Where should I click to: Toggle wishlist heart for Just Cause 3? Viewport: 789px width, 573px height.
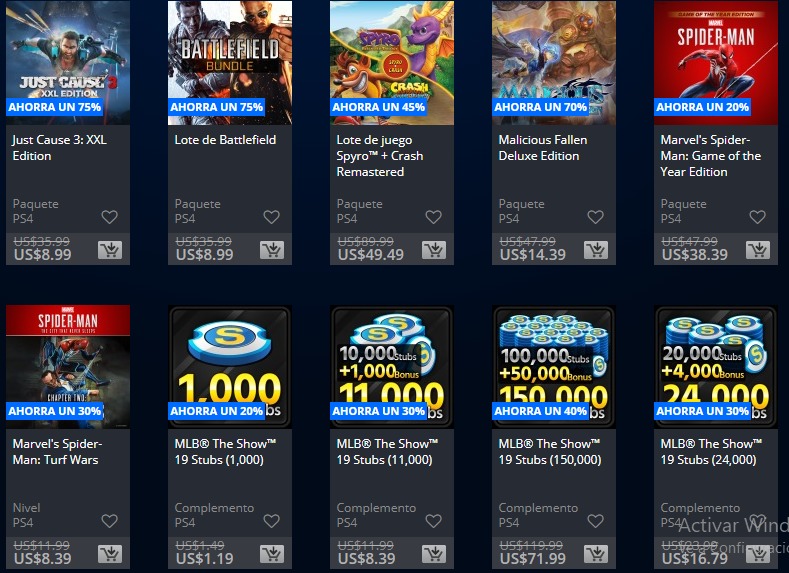click(x=109, y=217)
